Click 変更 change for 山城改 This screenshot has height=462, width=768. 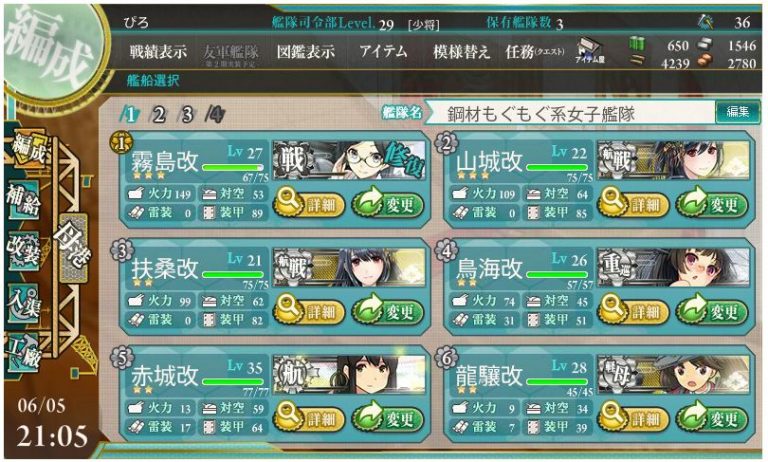click(712, 204)
